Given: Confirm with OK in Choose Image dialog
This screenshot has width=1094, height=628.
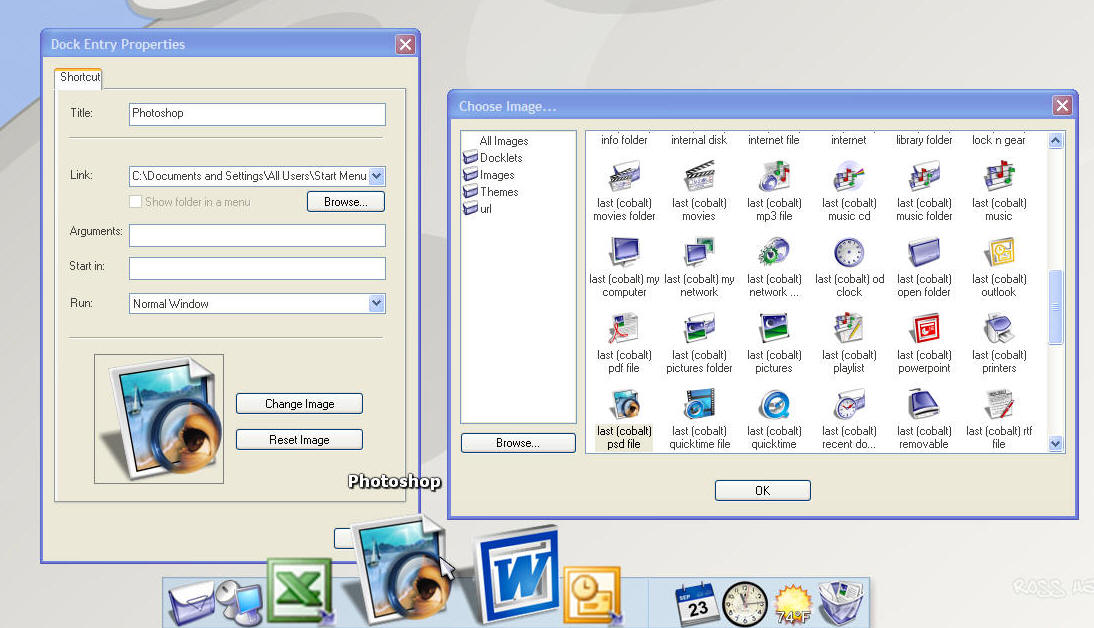Looking at the screenshot, I should pyautogui.click(x=763, y=491).
